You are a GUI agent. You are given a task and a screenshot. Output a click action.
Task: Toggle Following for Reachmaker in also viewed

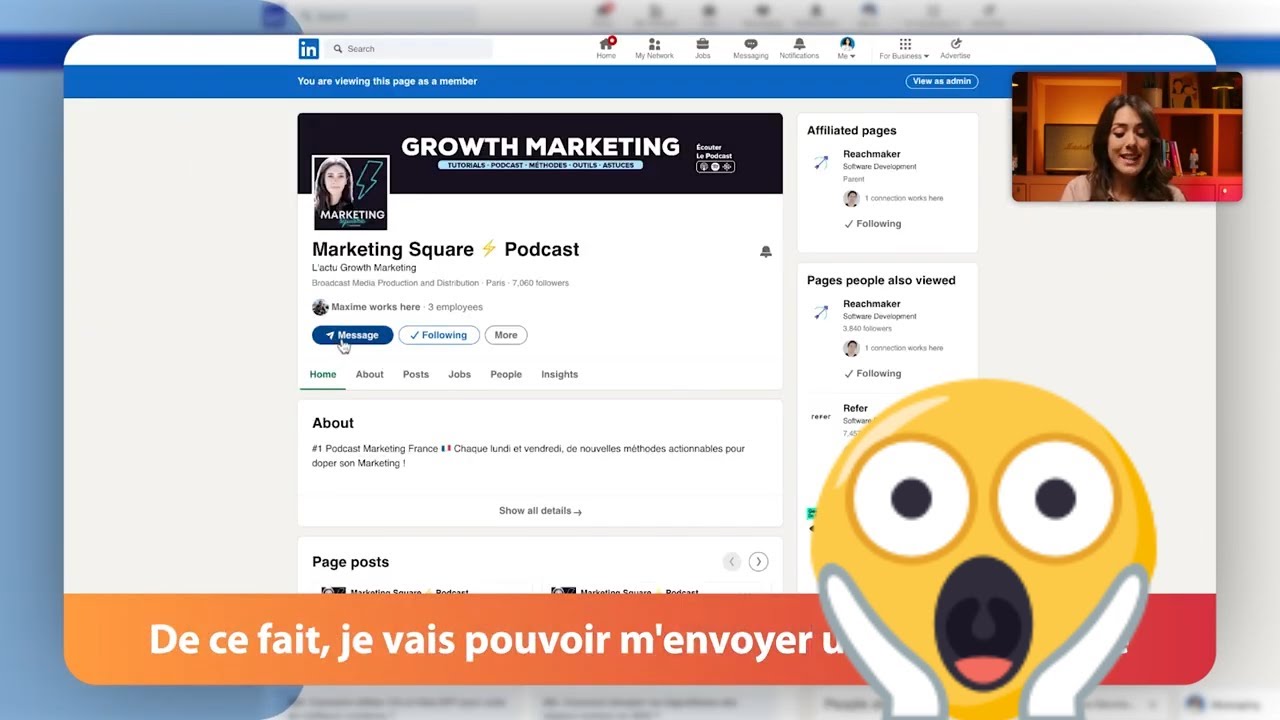(x=873, y=374)
